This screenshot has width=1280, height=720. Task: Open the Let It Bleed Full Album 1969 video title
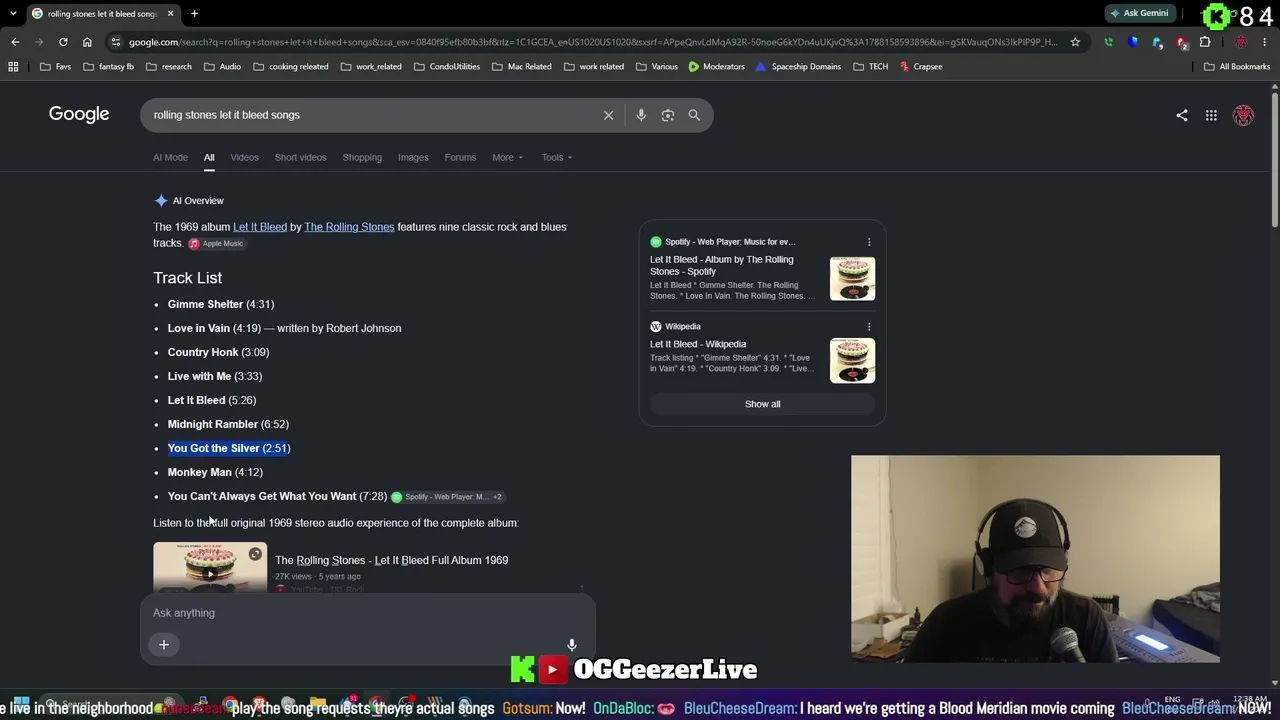click(x=391, y=560)
